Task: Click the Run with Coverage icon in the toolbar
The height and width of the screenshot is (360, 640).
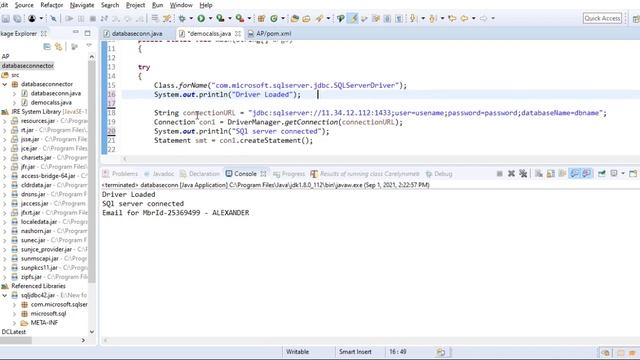Action: coord(220,18)
